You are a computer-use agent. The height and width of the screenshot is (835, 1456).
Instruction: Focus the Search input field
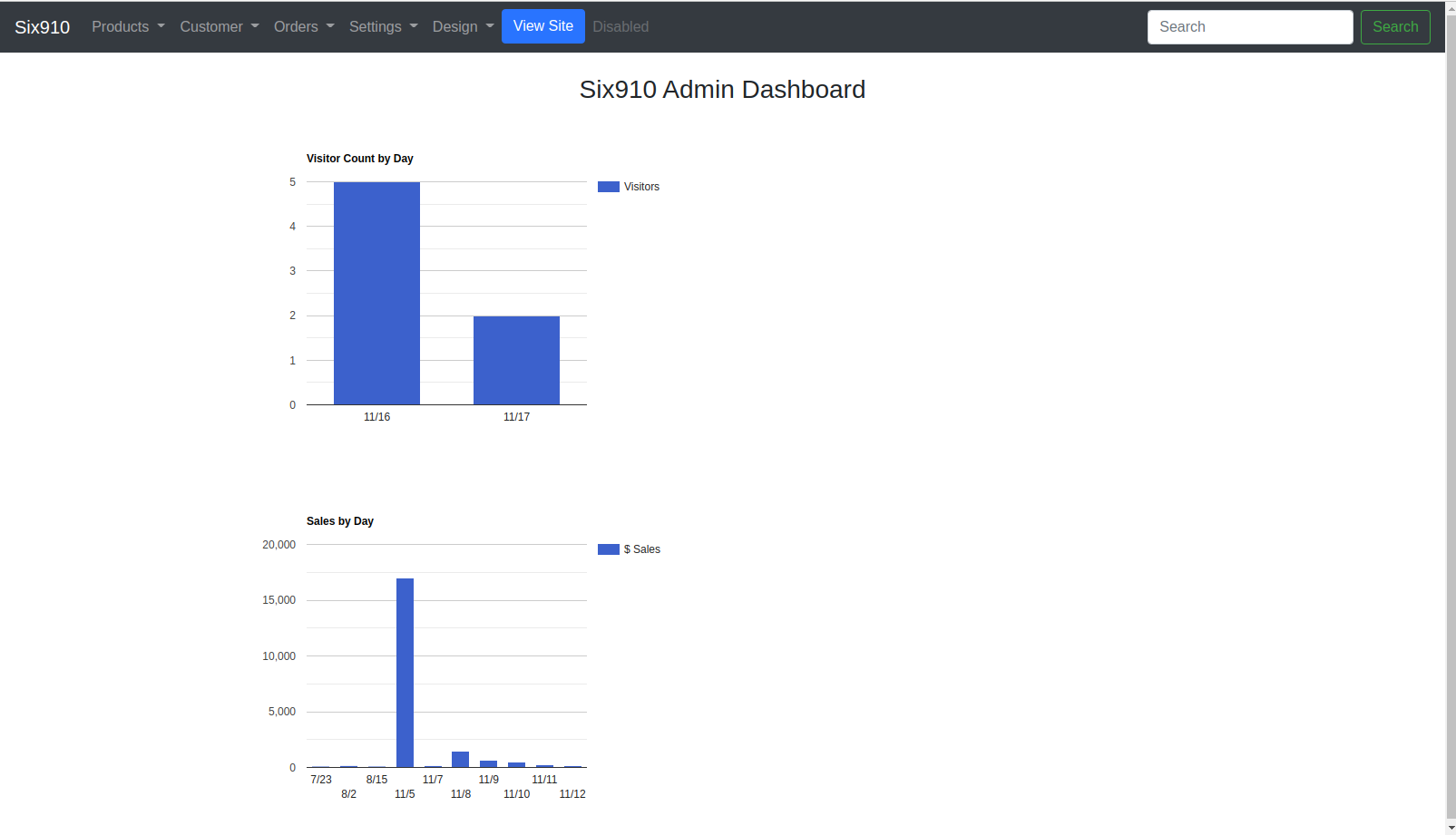[1250, 27]
